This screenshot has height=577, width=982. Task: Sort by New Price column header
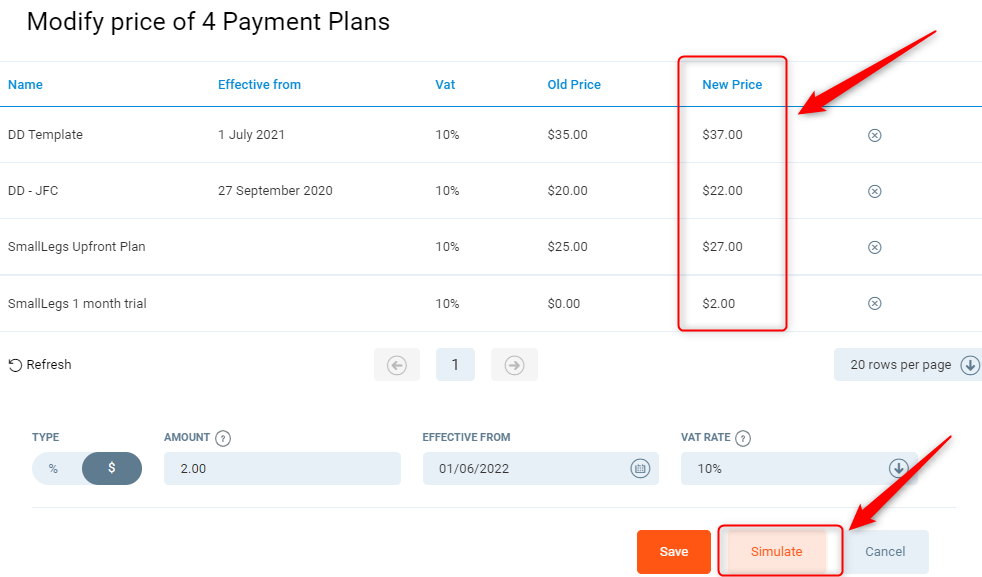(732, 85)
